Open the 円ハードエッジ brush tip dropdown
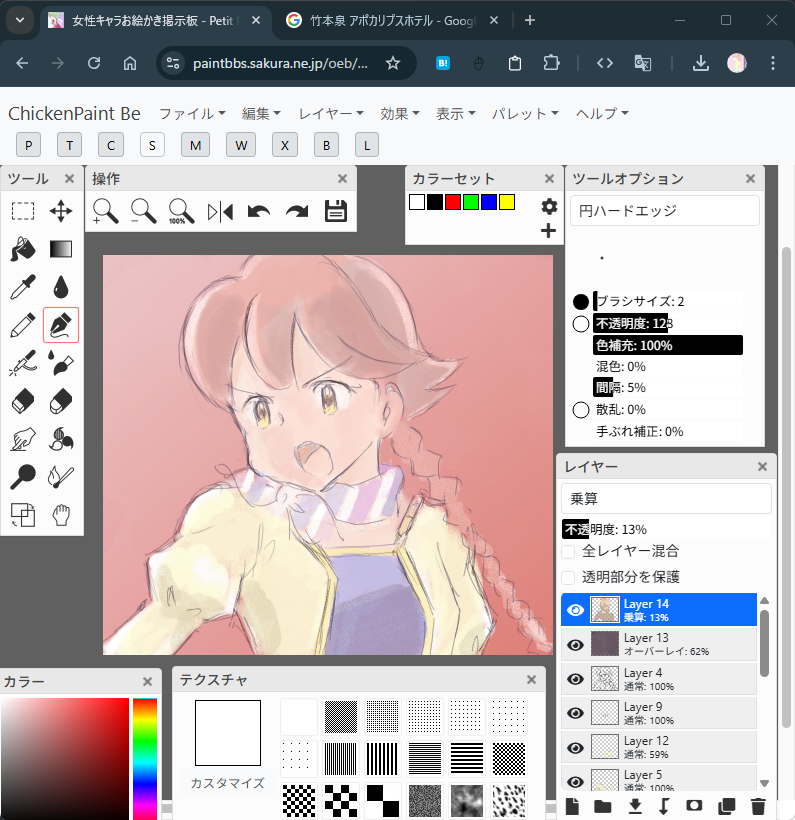 point(665,211)
